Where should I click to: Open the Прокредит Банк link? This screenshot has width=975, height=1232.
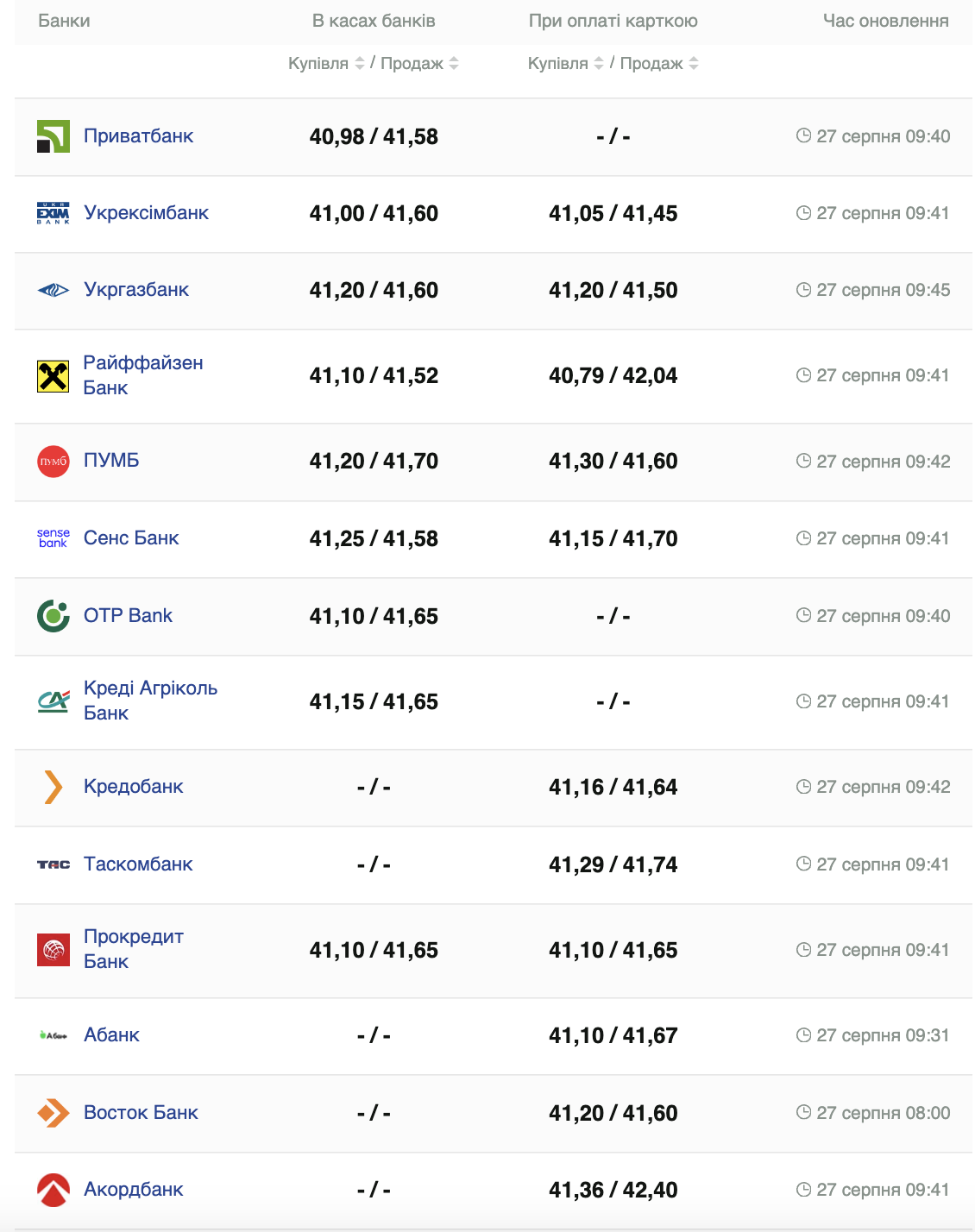133,949
